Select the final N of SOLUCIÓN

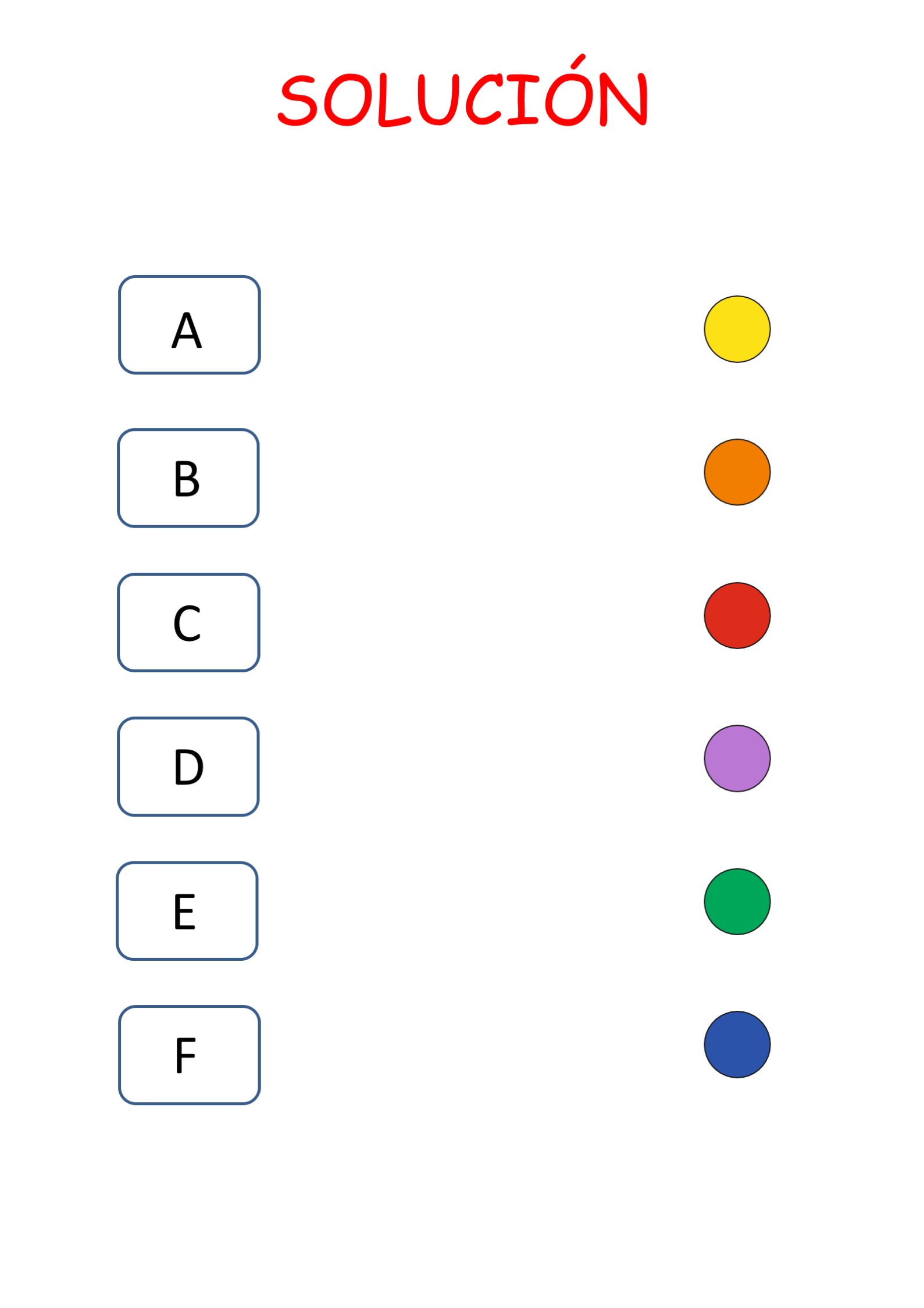click(623, 99)
